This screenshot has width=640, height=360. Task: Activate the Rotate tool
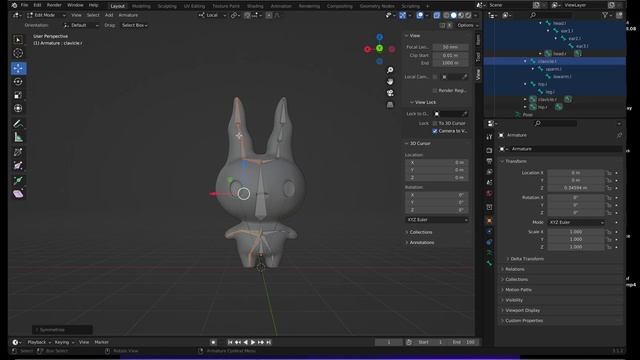(x=18, y=82)
